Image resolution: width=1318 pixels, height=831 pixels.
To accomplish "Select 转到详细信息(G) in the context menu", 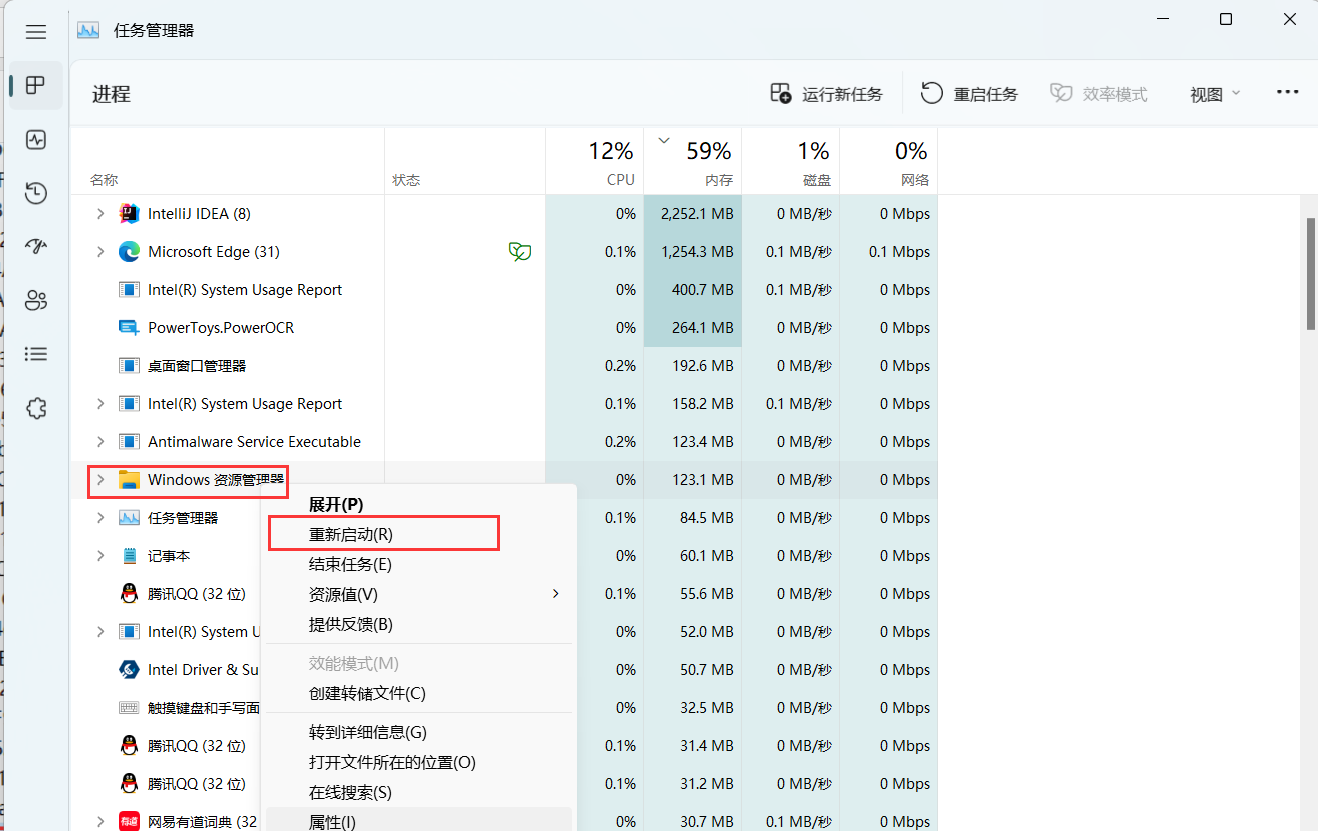I will click(x=418, y=733).
